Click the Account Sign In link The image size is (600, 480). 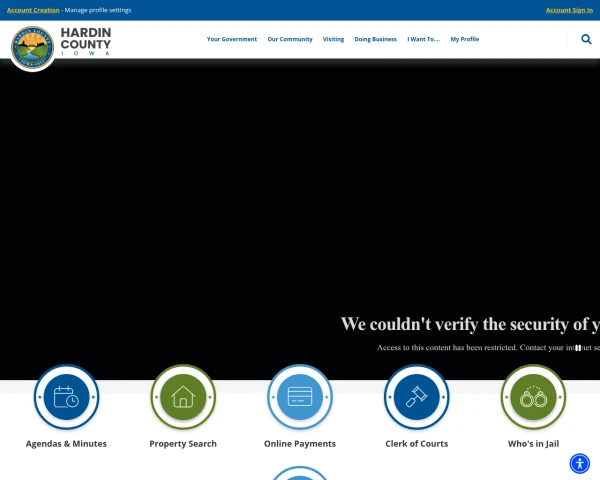[569, 10]
